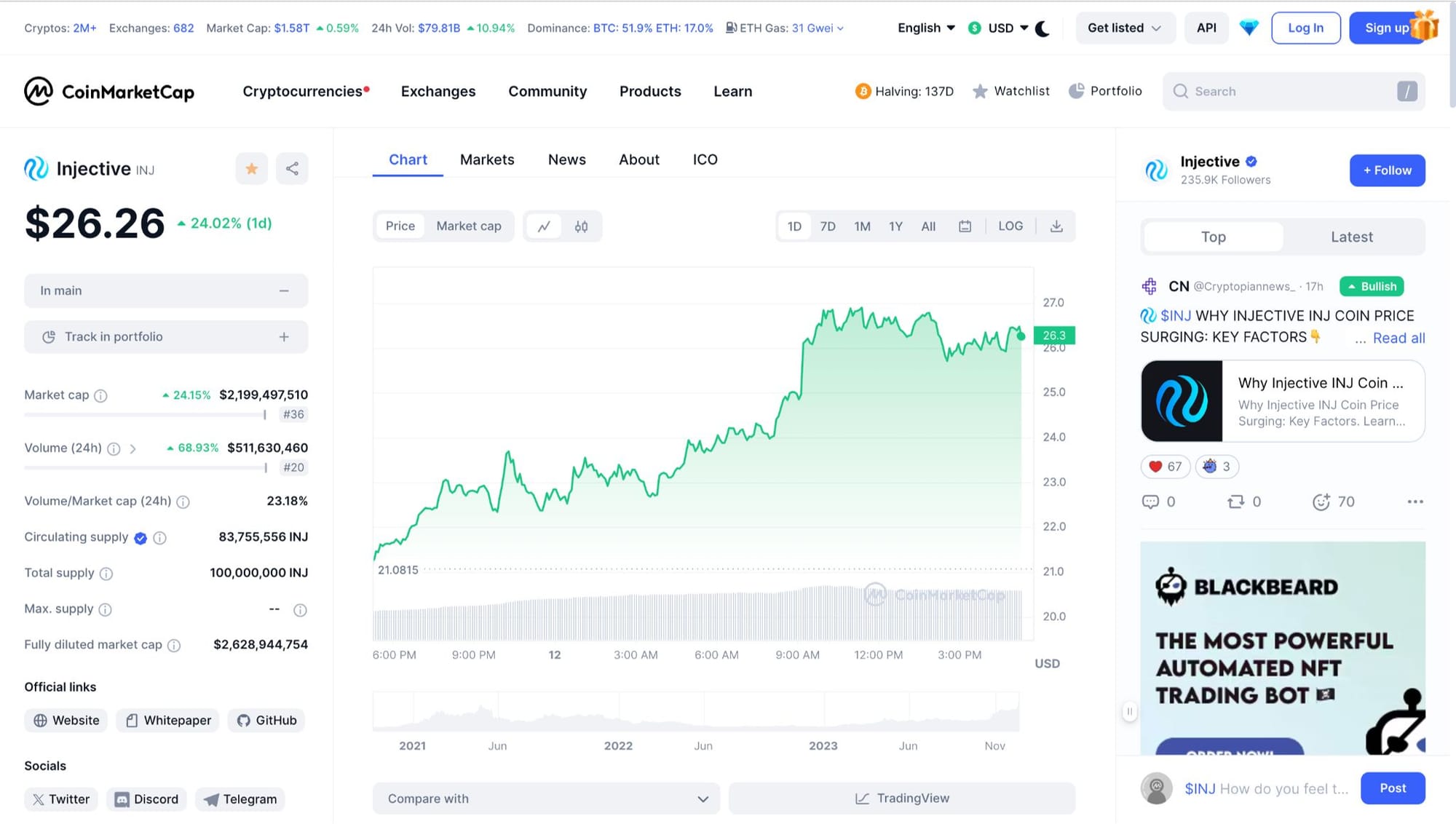
Task: Click the diamond rewards icon
Action: pyautogui.click(x=1249, y=28)
